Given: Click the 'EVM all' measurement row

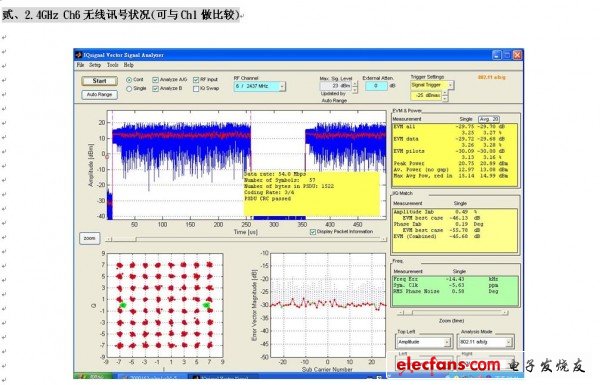Looking at the screenshot, I should 451,127.
